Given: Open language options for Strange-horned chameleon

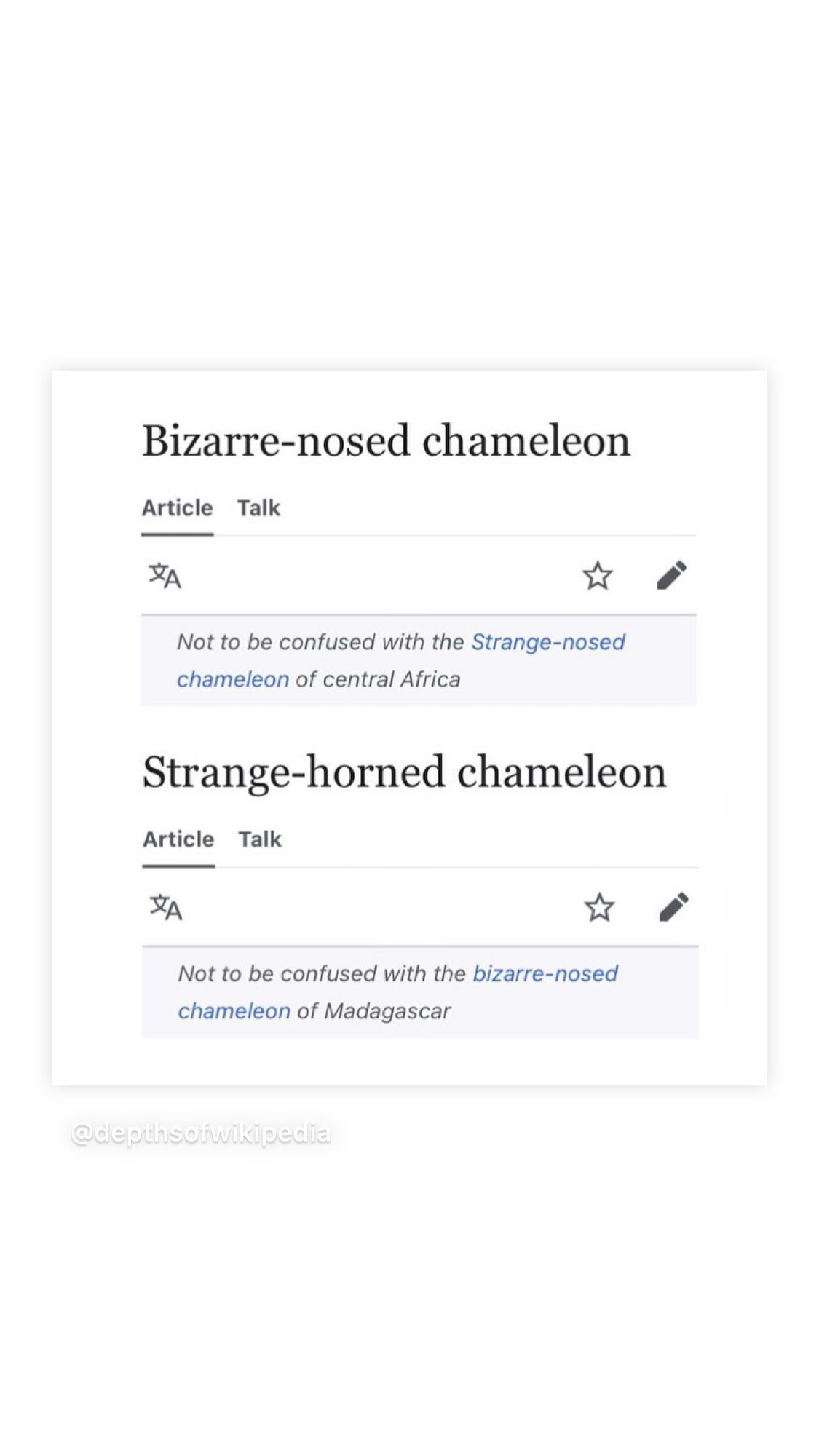Looking at the screenshot, I should point(166,907).
